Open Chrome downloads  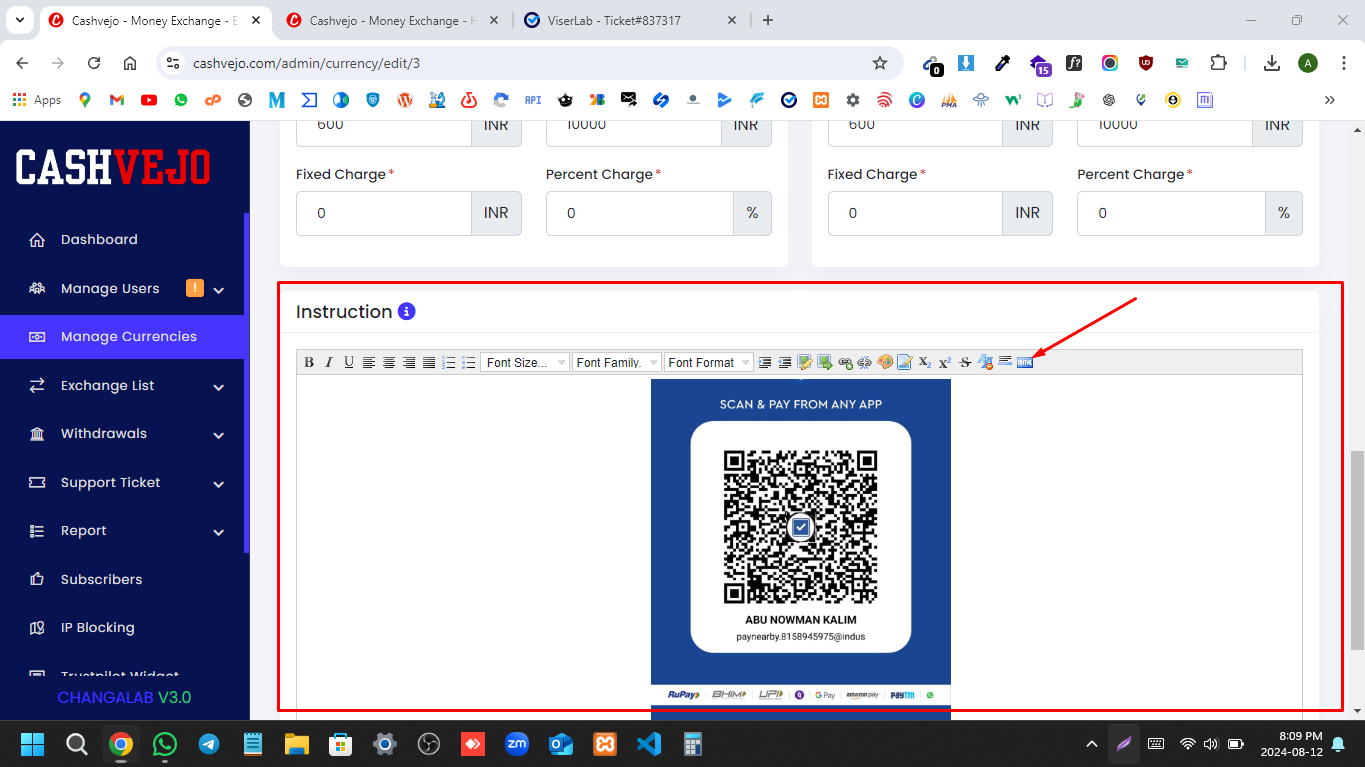tap(1272, 63)
